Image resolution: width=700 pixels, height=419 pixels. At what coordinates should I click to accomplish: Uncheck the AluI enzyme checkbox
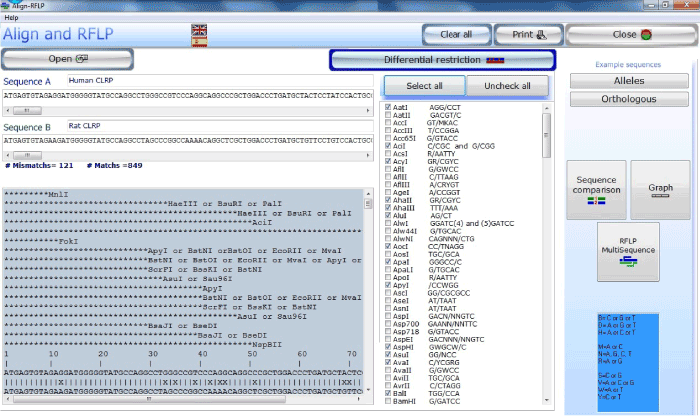[388, 215]
